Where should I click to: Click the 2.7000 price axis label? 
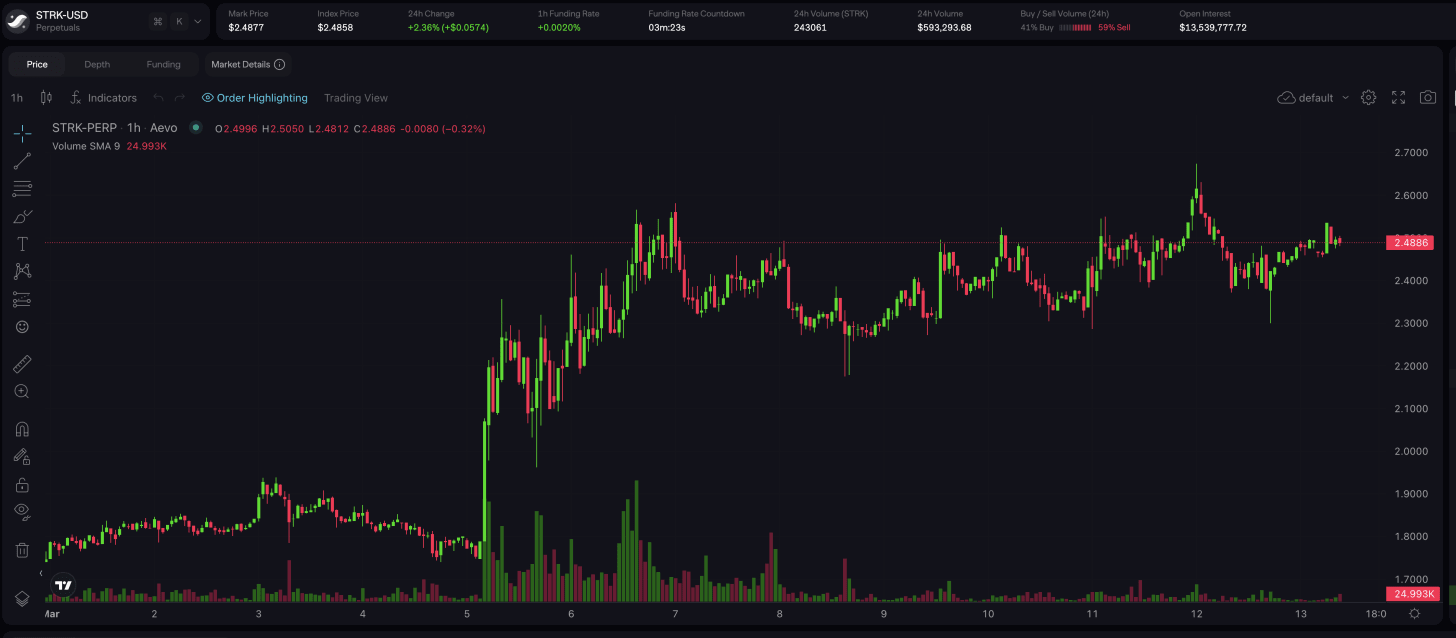pyautogui.click(x=1410, y=153)
